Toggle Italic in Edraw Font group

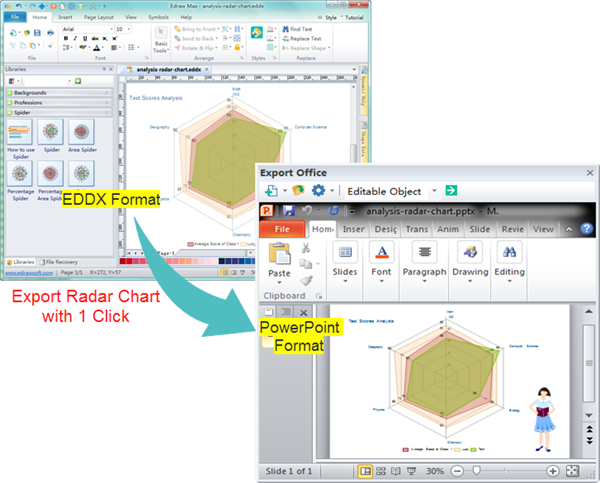coord(75,38)
